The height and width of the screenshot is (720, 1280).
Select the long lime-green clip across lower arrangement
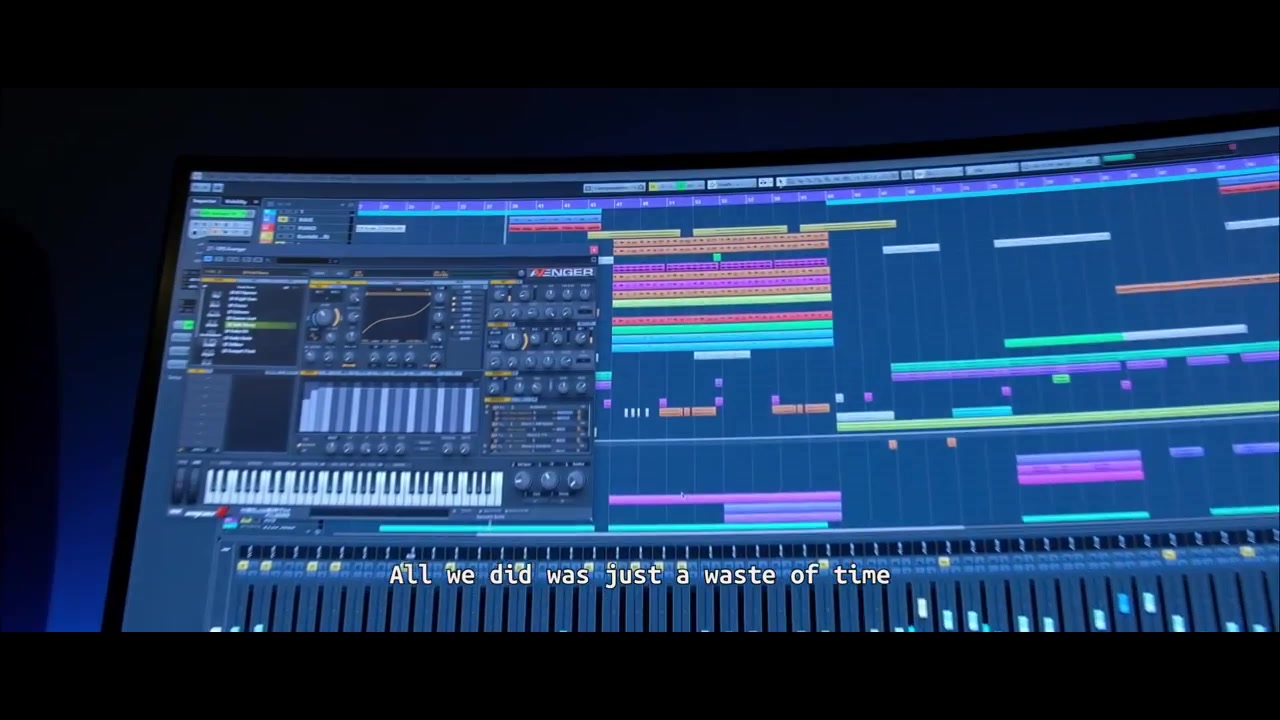tap(1058, 417)
